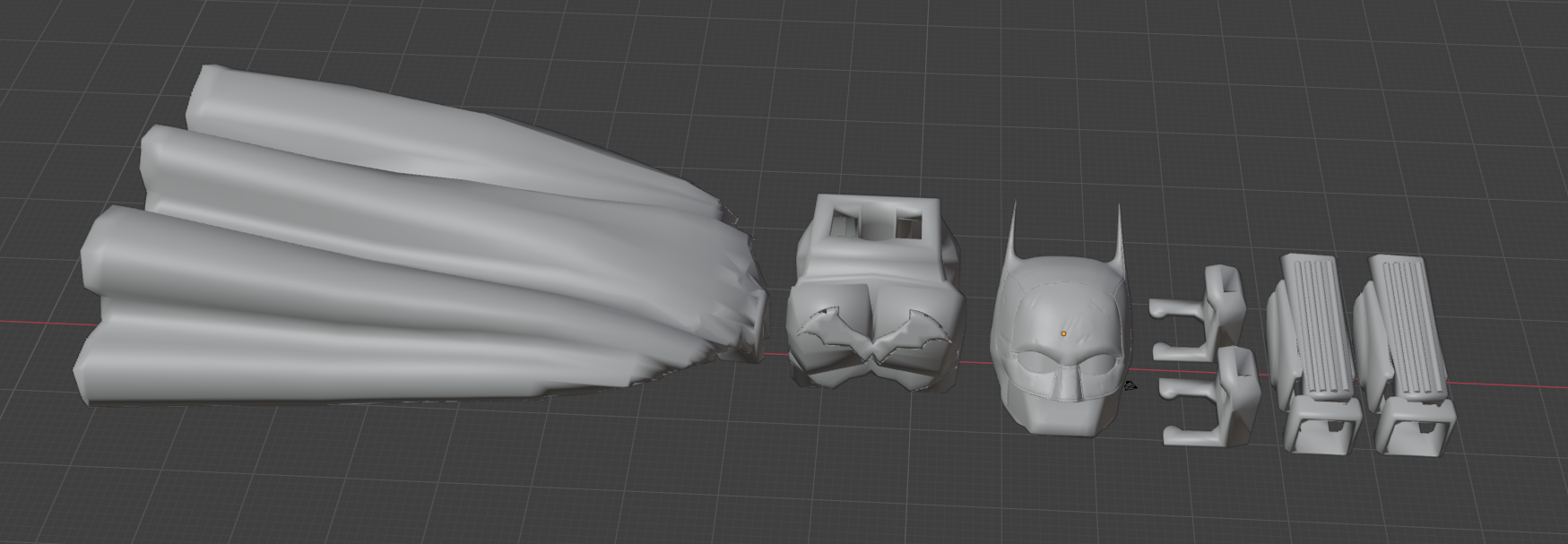
Task: Click the right eye hole of the cowl
Action: 1099,363
